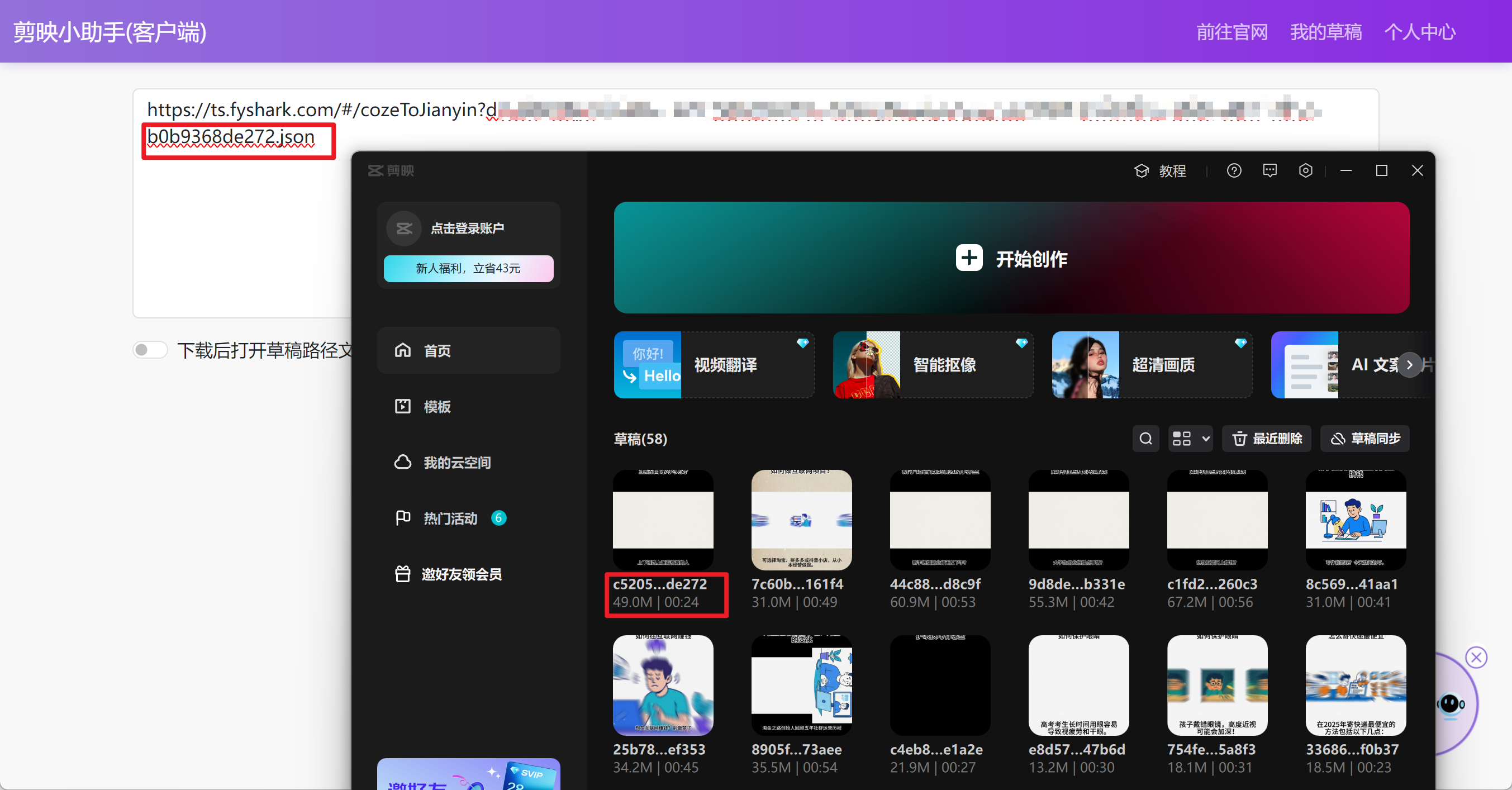Click the cloud icon beside 我的云空间
Viewport: 1512px width, 790px height.
coord(403,463)
